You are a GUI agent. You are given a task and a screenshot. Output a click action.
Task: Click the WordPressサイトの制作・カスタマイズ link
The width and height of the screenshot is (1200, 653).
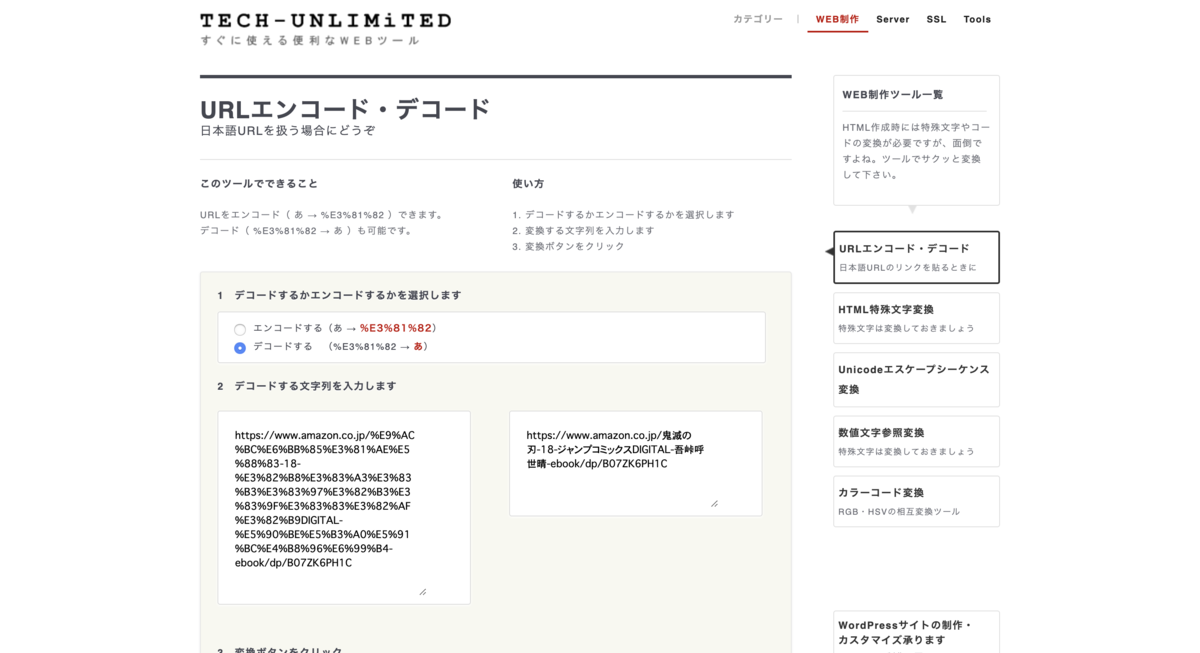[915, 632]
